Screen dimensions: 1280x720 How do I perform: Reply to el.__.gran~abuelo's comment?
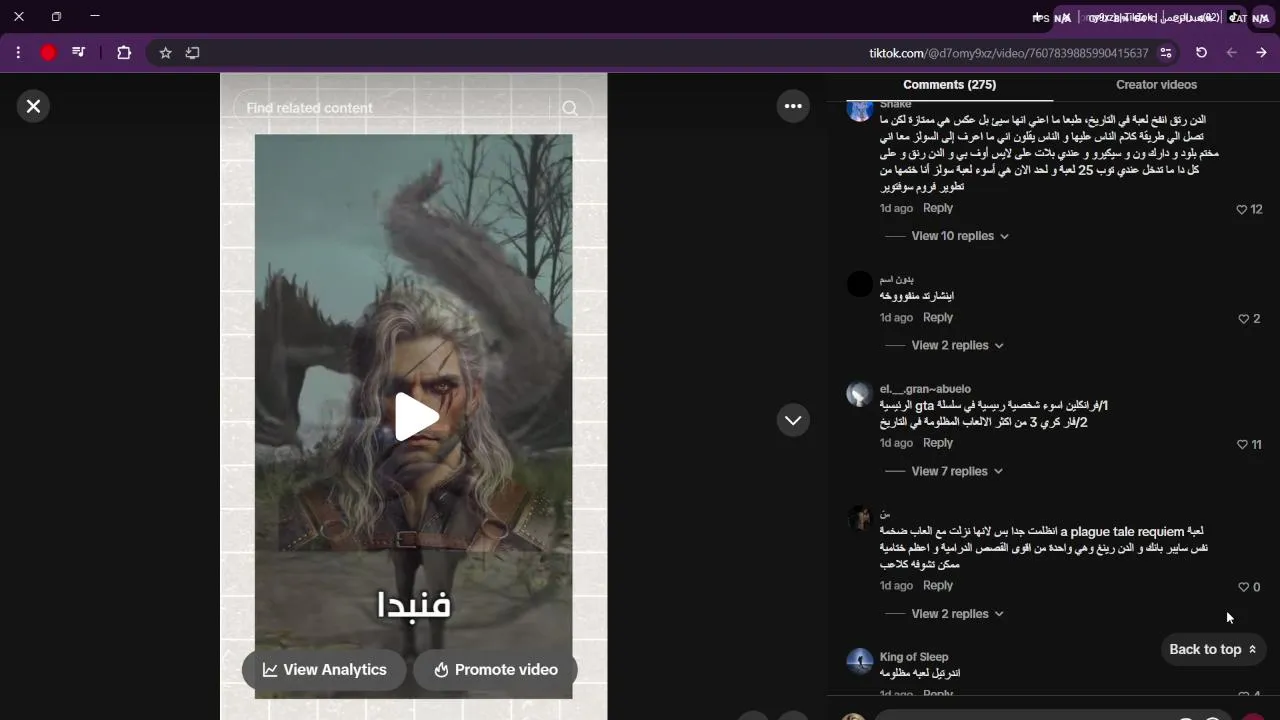[x=938, y=443]
